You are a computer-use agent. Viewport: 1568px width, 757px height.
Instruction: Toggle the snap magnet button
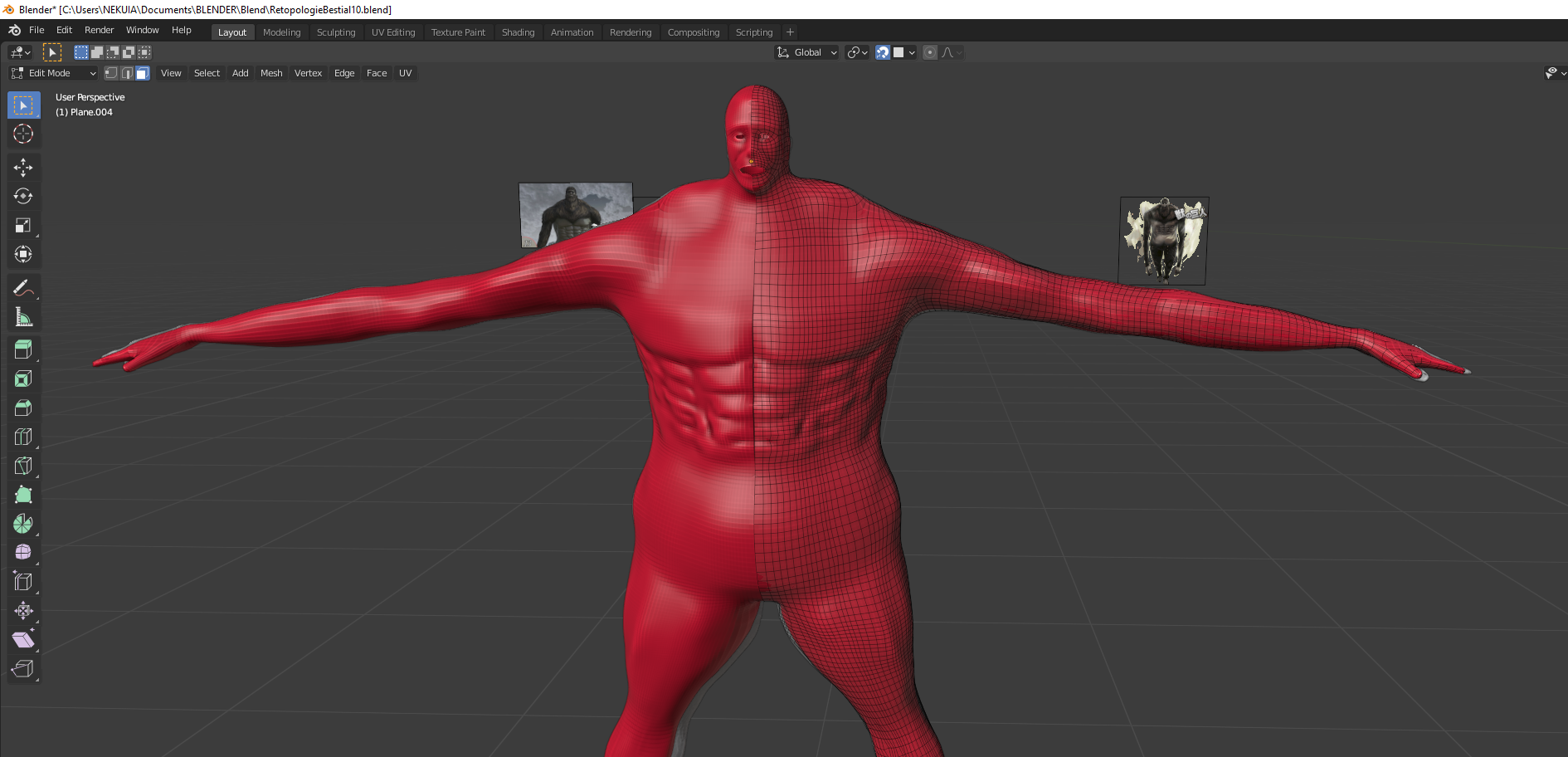coord(883,52)
